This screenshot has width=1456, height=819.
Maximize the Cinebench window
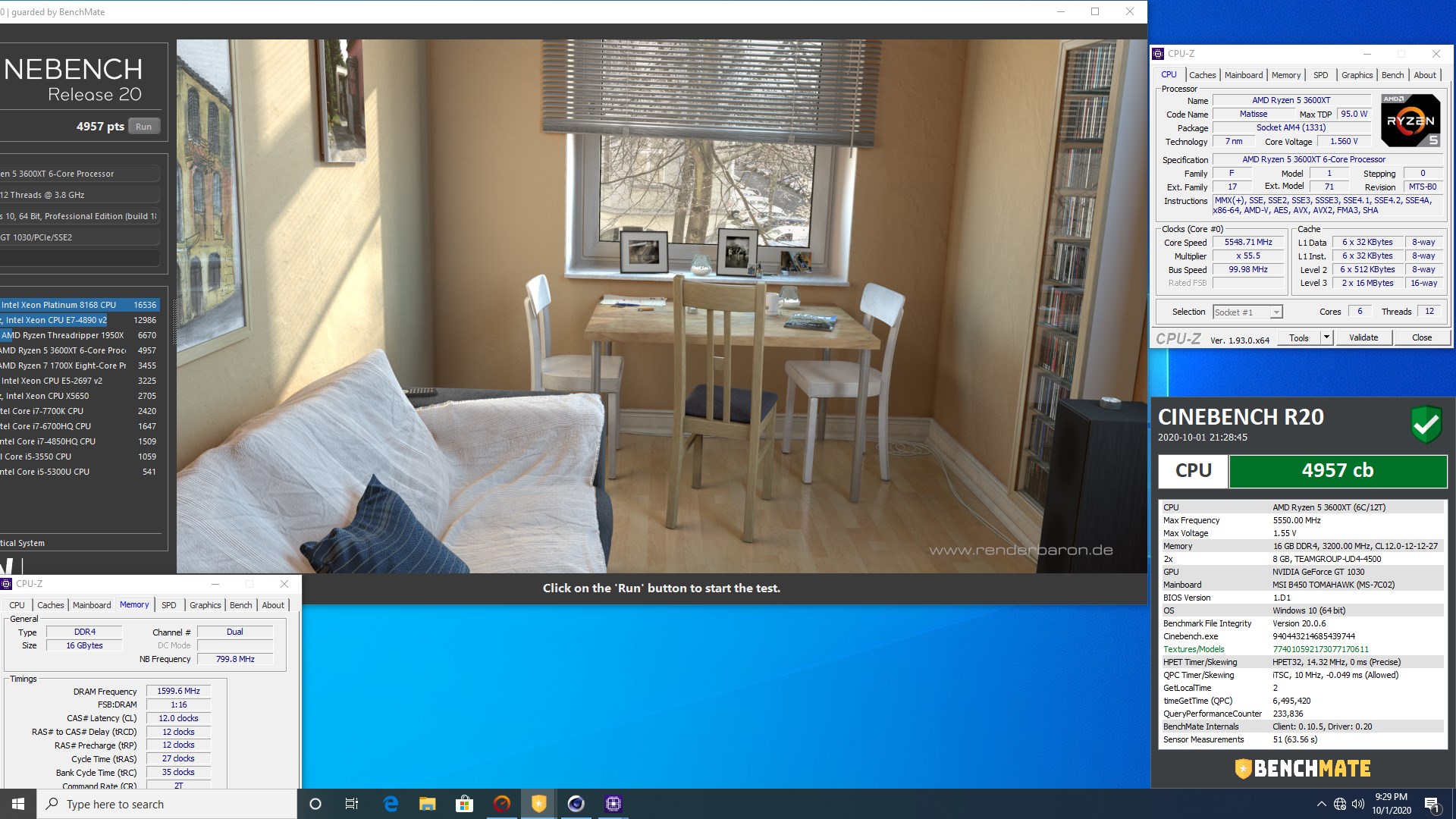tap(1095, 11)
